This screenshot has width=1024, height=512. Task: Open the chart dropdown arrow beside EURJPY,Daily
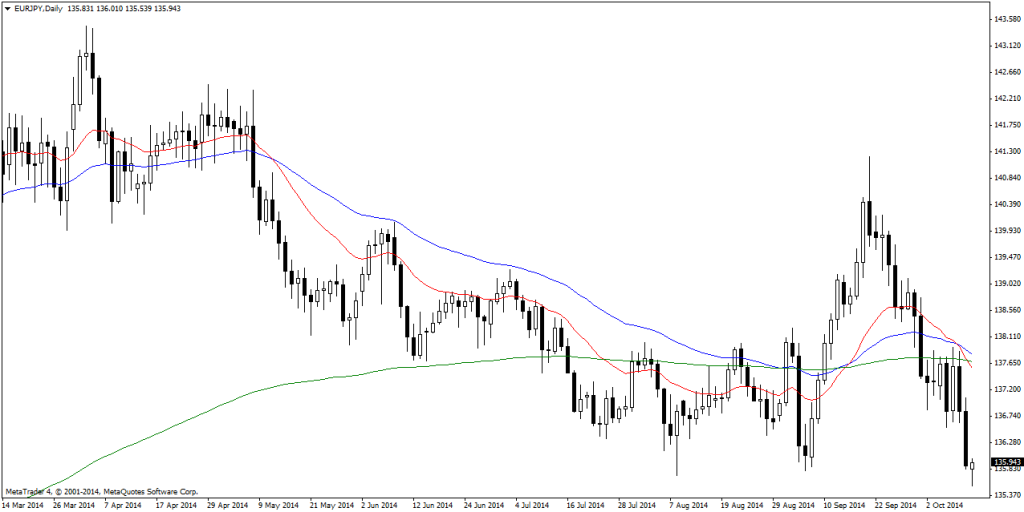(7, 7)
